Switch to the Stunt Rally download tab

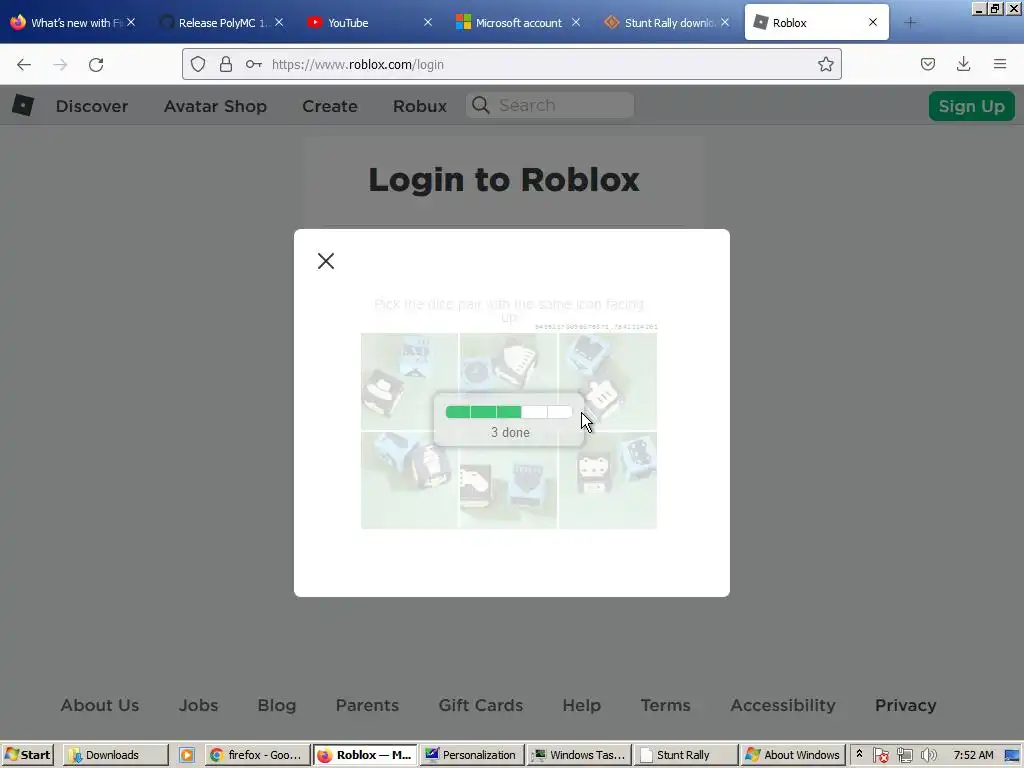(667, 22)
